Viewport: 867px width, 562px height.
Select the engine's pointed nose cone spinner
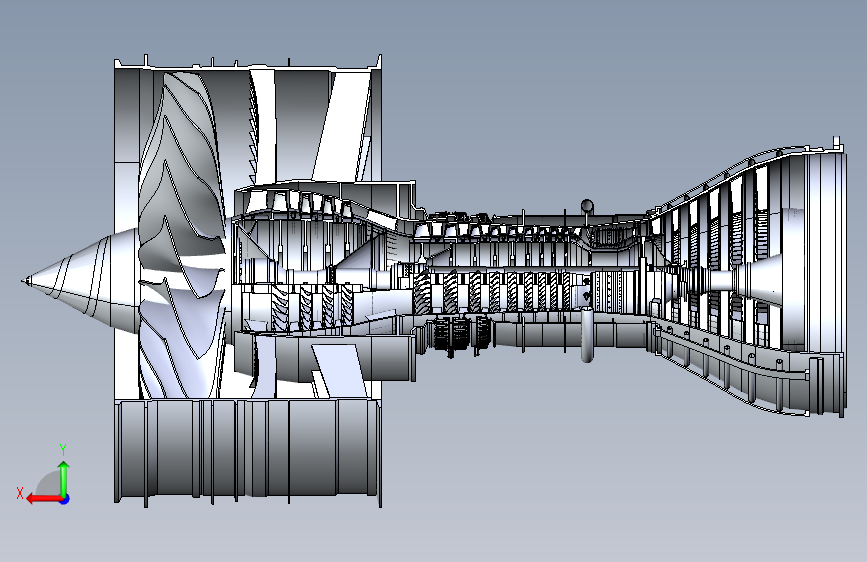click(80, 280)
